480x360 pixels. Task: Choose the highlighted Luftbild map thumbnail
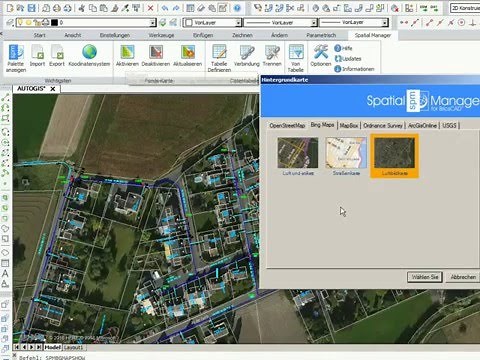tap(394, 156)
